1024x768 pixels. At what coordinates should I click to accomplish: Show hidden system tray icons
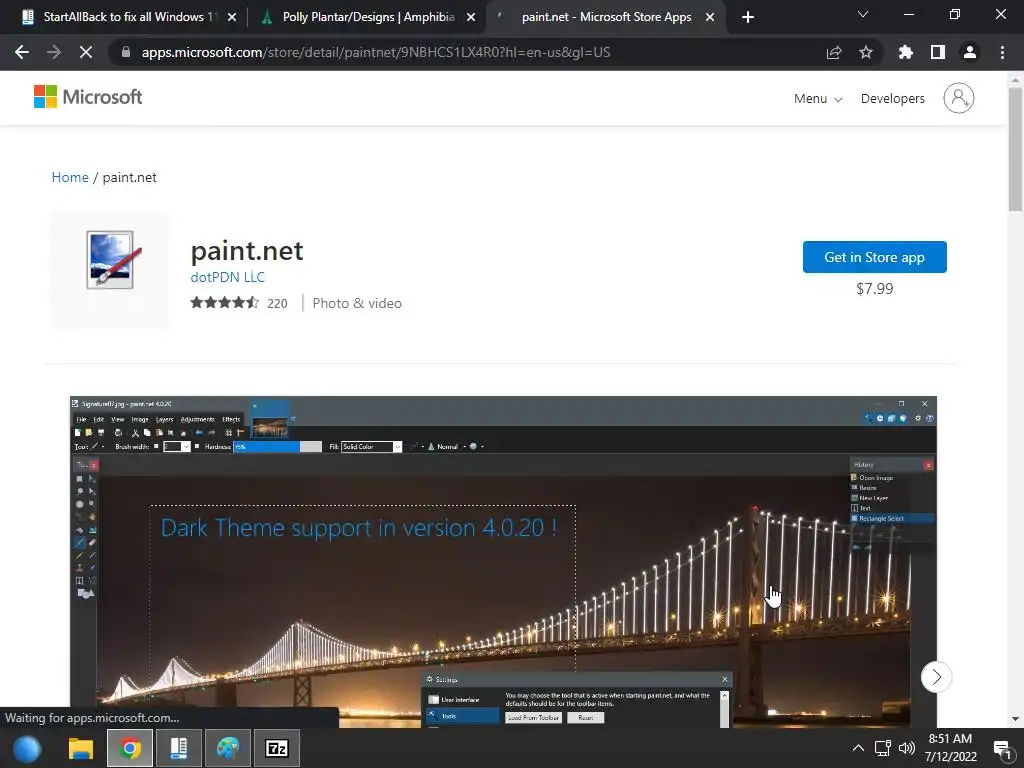click(x=858, y=748)
